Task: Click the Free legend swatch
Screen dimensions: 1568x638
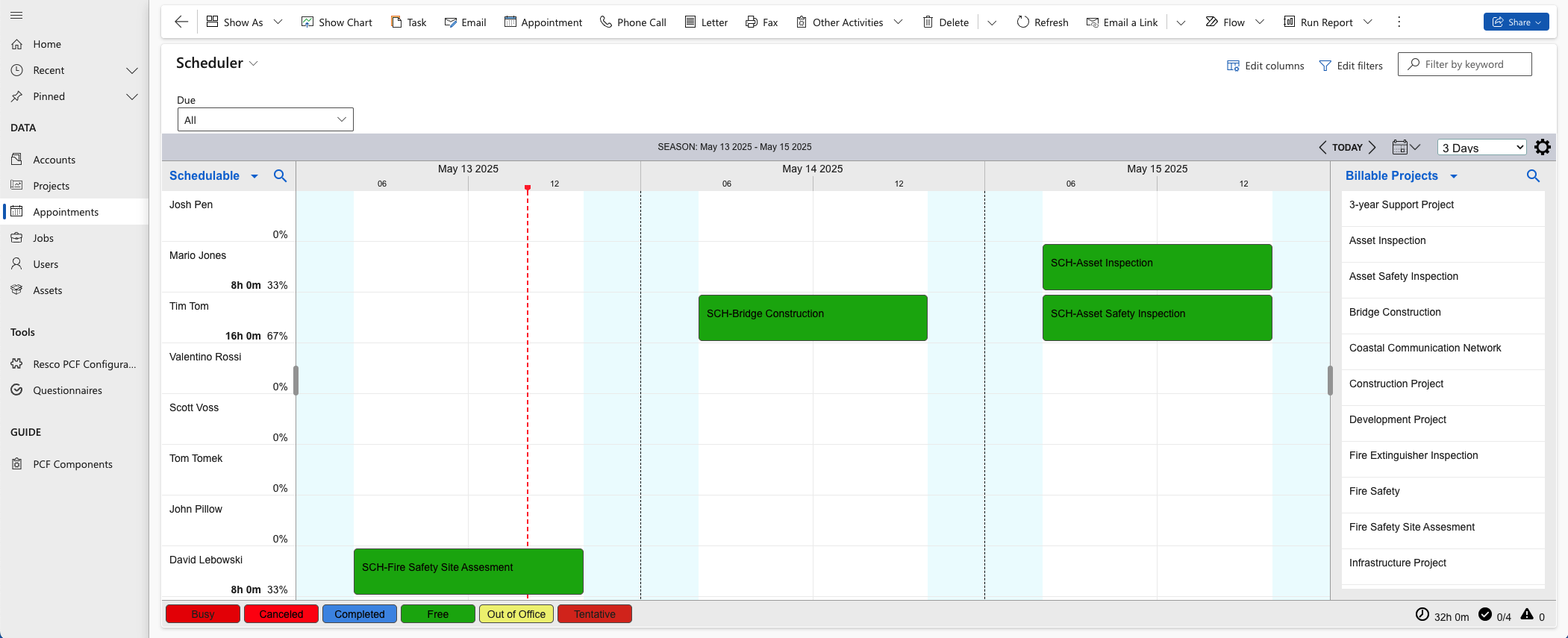Action: click(438, 614)
